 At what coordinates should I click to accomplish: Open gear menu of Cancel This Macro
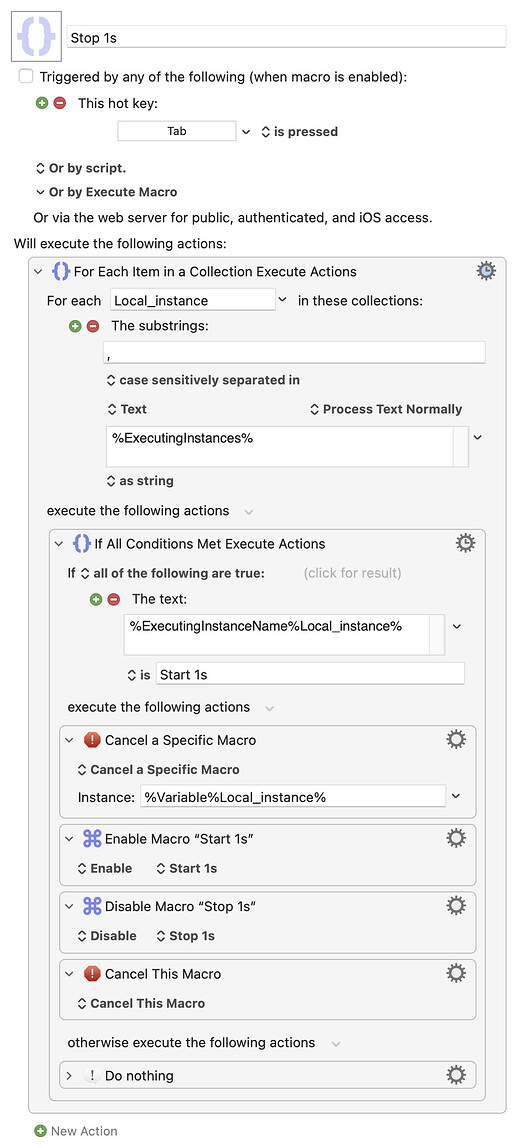(455, 973)
